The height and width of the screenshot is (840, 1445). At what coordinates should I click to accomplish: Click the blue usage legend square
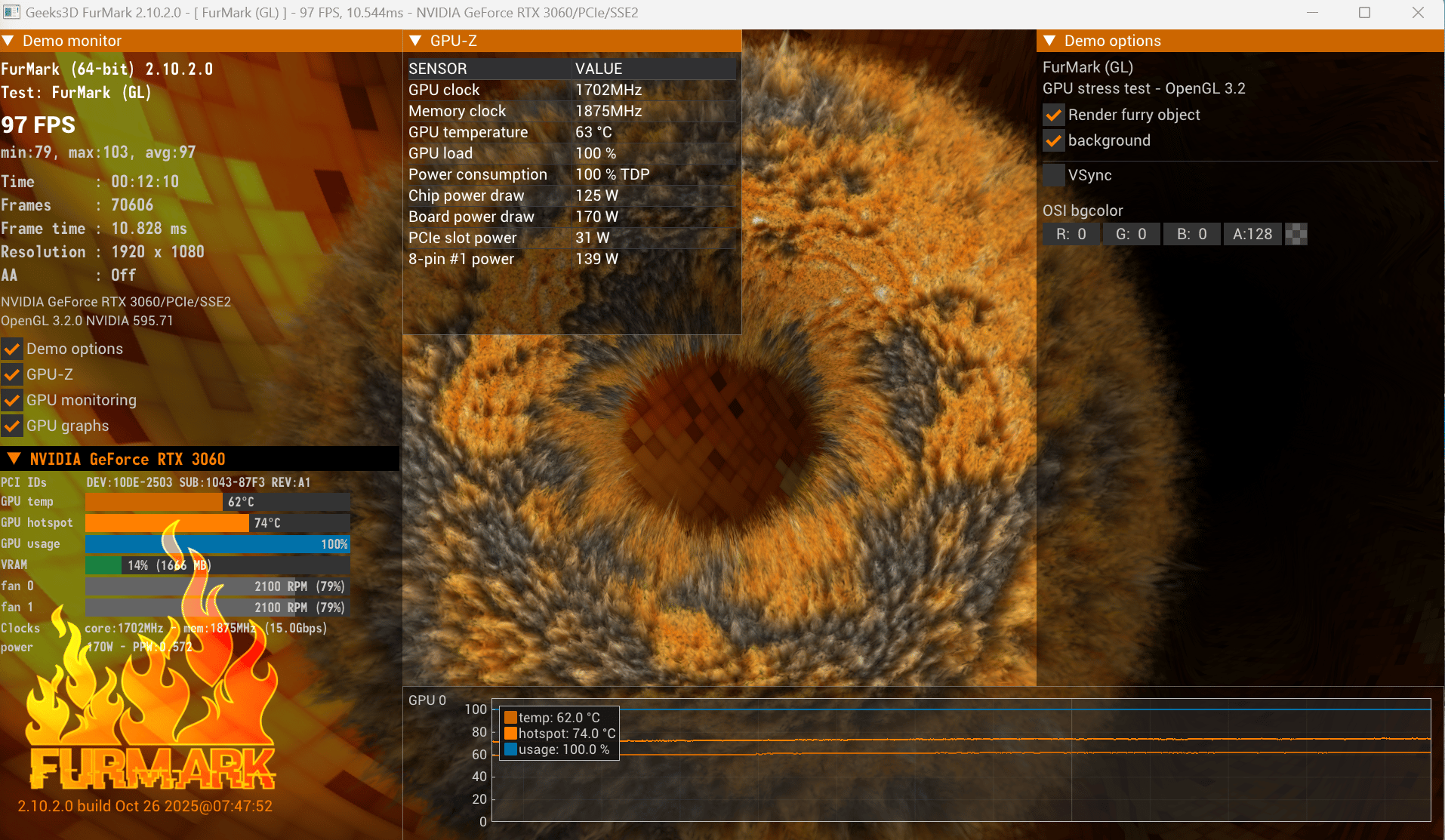click(x=510, y=749)
